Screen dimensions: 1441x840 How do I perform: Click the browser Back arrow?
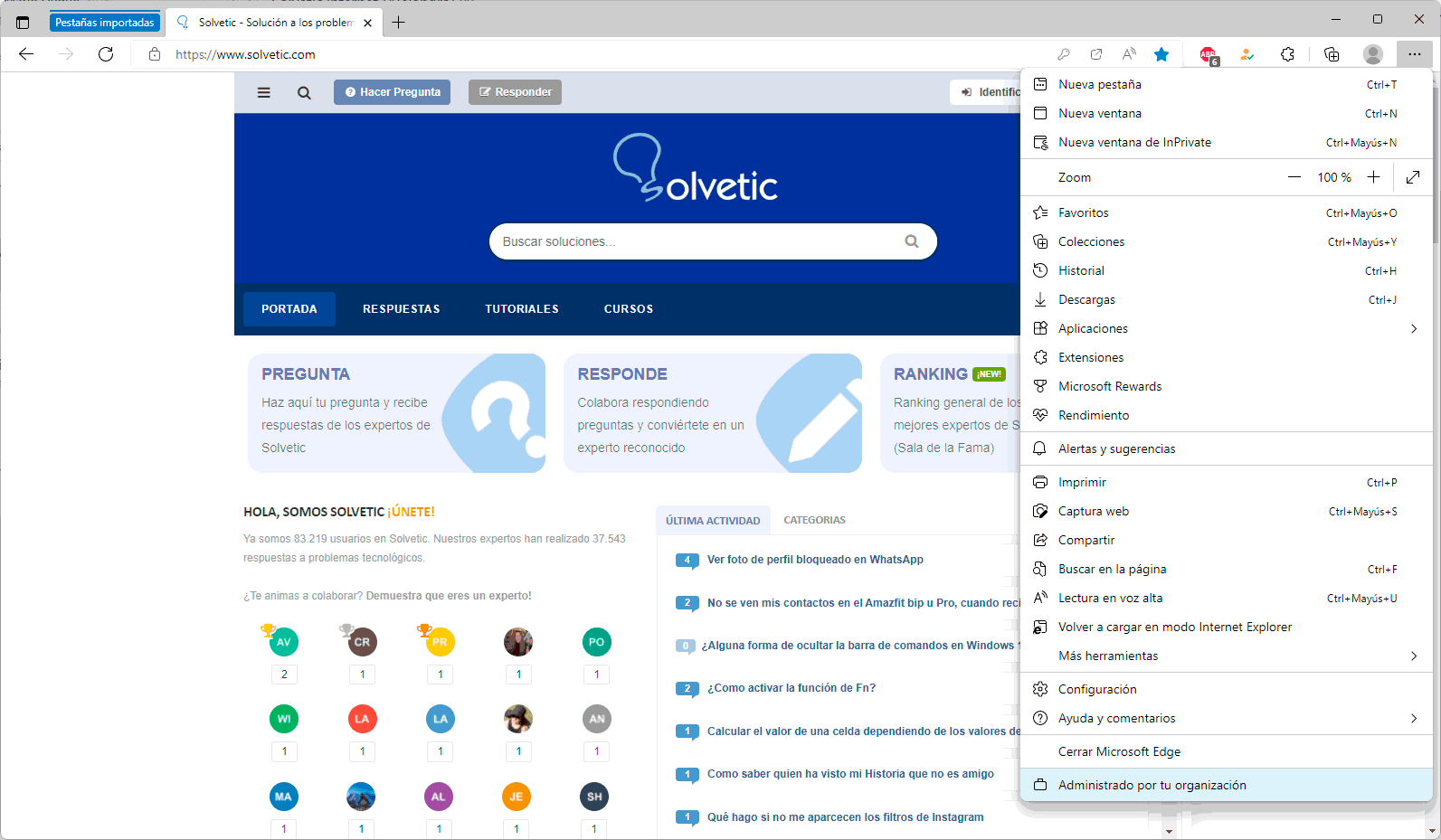pos(26,54)
